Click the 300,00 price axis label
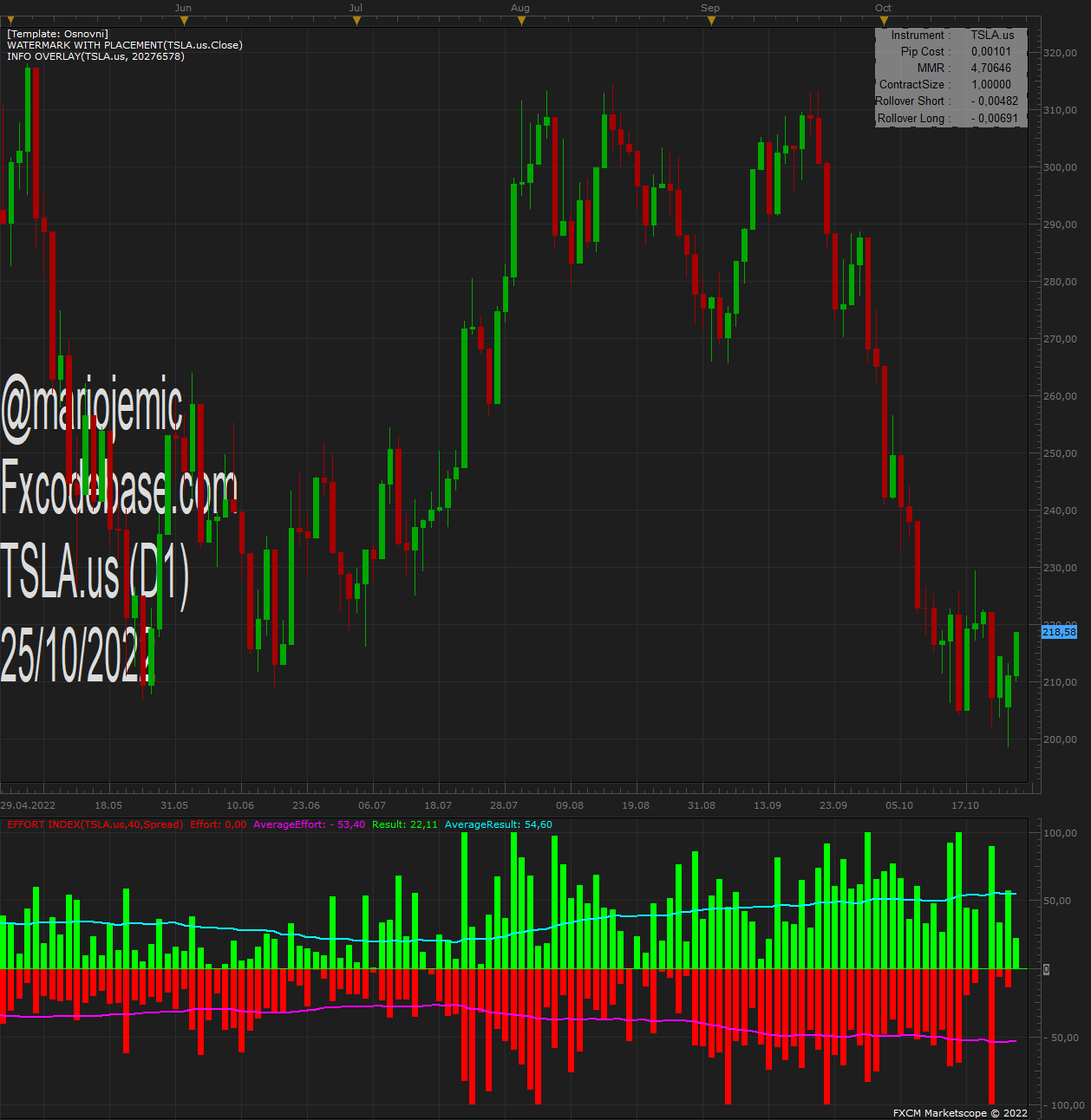Viewport: 1091px width, 1120px height. point(1060,167)
